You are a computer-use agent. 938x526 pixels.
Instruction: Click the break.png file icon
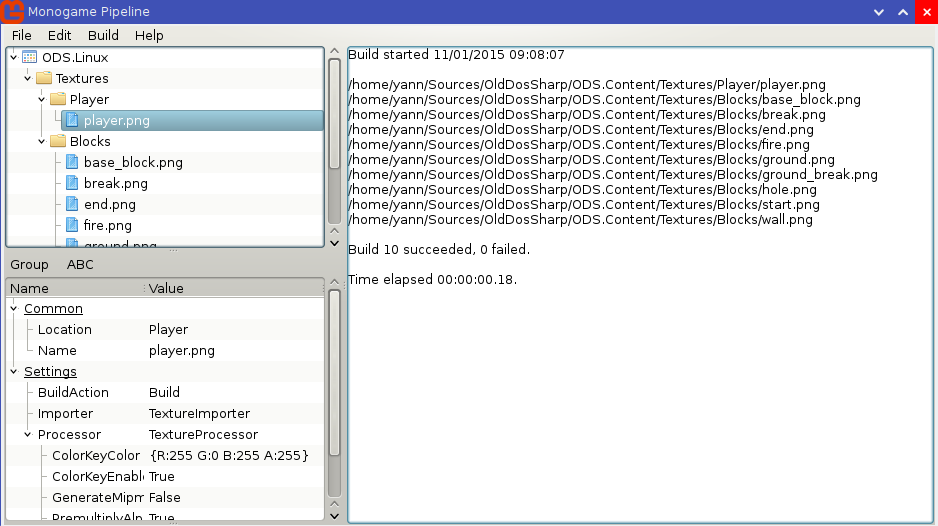[x=72, y=183]
